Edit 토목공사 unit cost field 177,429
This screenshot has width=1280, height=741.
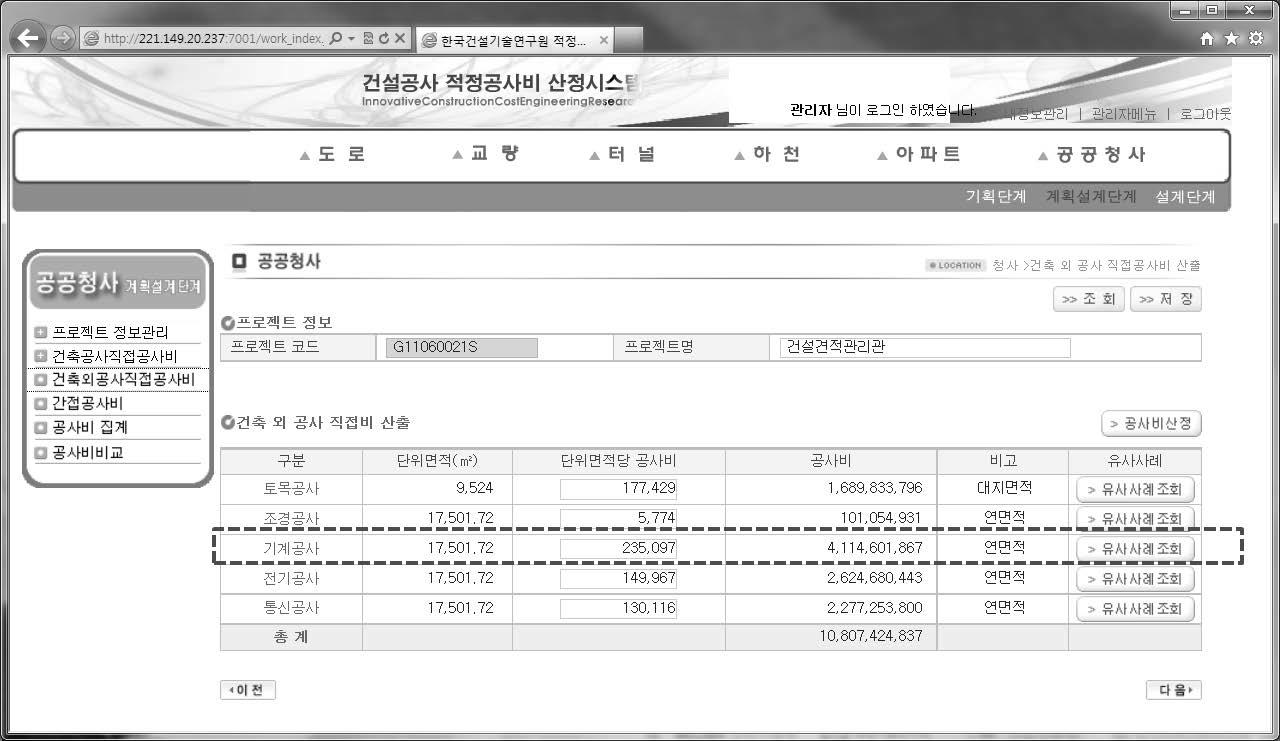pos(618,489)
